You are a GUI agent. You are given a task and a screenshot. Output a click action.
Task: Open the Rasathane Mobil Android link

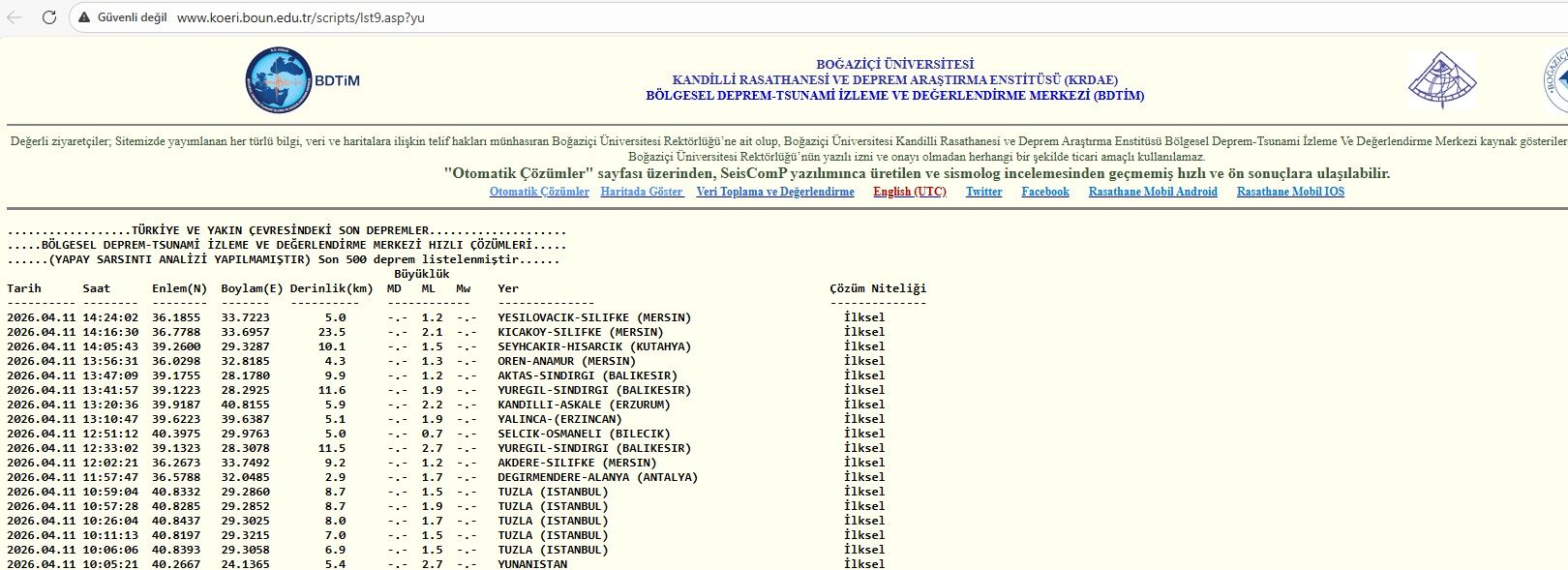coord(1153,192)
